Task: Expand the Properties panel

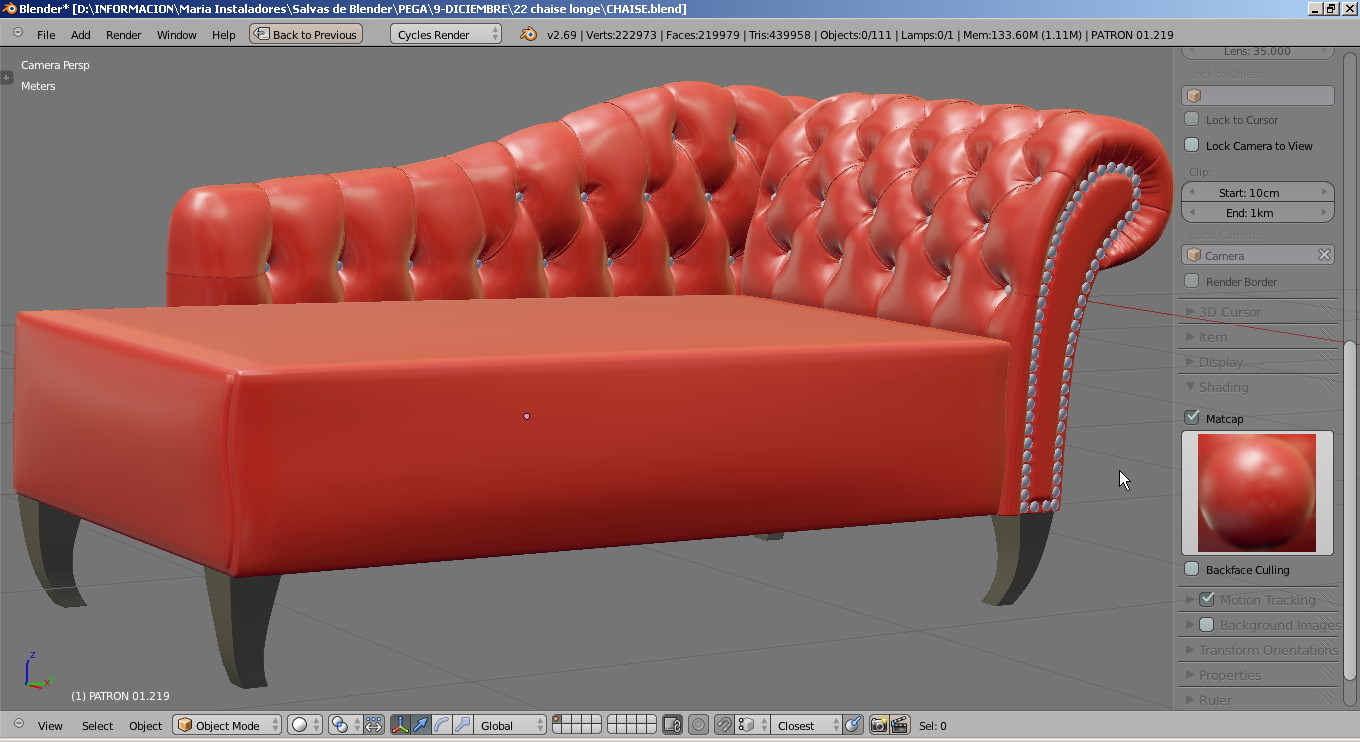Action: (x=1259, y=675)
